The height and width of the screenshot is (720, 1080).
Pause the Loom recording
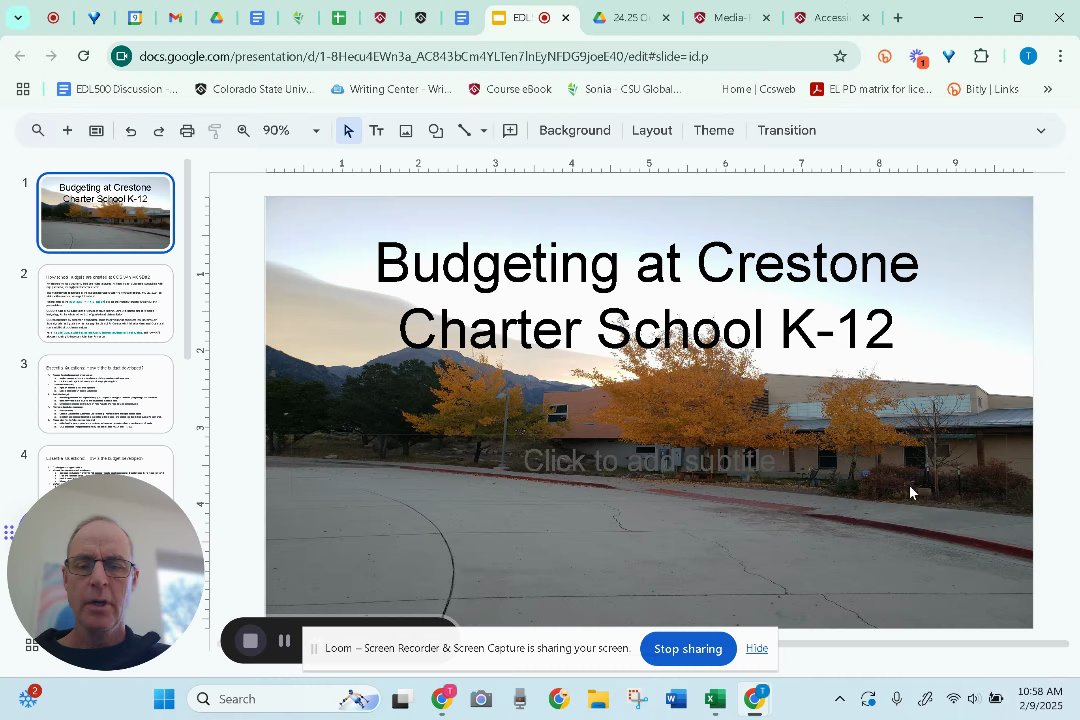click(x=284, y=641)
